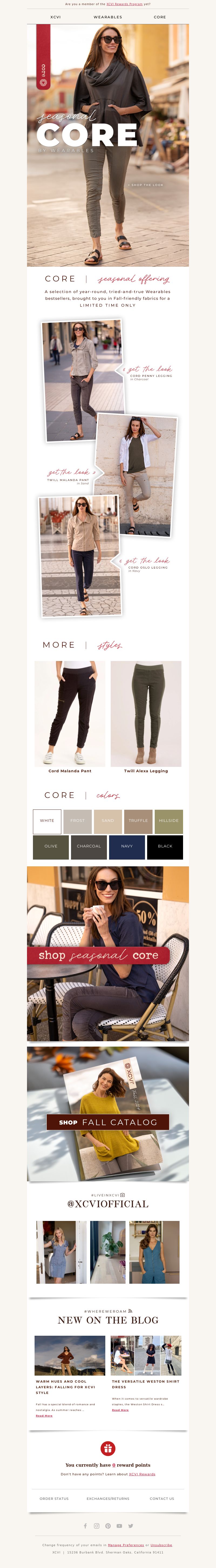Screen dimensions: 216x1568
Task: Click the Shop Fall Catalog button
Action: click(x=108, y=1122)
